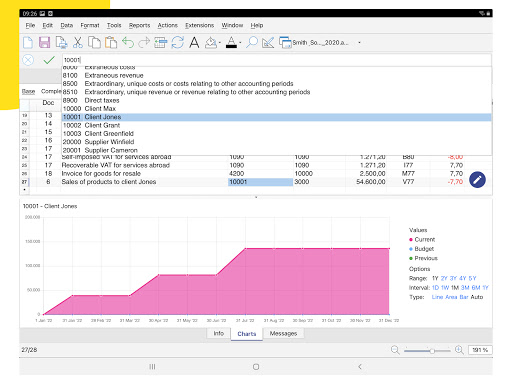The height and width of the screenshot is (384, 512).
Task: Set chart range to 2Y
Action: coord(444,278)
